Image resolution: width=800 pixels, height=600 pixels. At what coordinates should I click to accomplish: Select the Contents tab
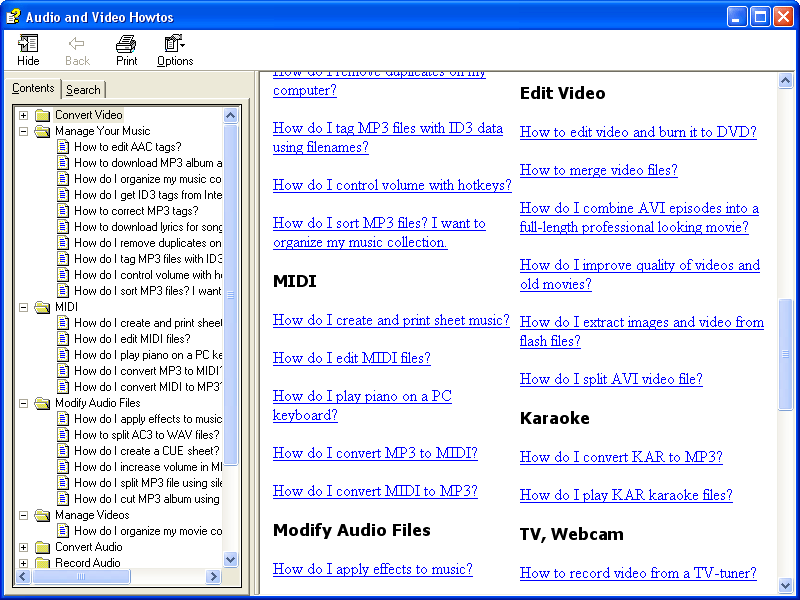click(33, 89)
